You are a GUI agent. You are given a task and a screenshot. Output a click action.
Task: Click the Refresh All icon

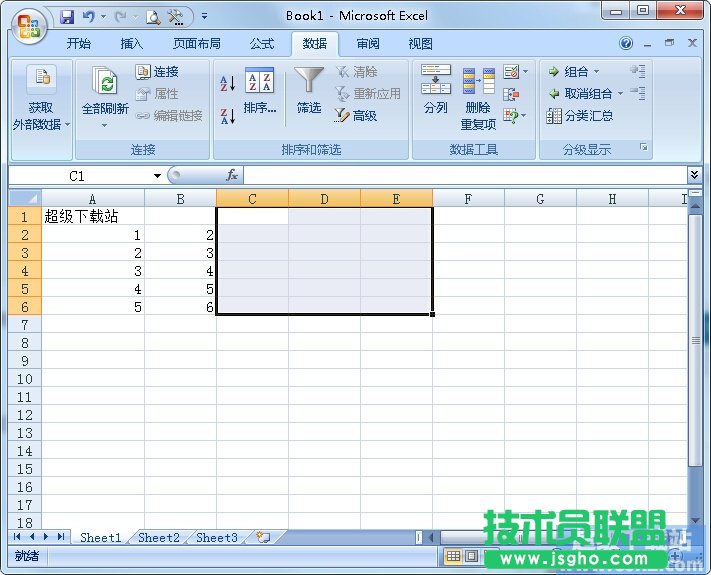(x=104, y=92)
